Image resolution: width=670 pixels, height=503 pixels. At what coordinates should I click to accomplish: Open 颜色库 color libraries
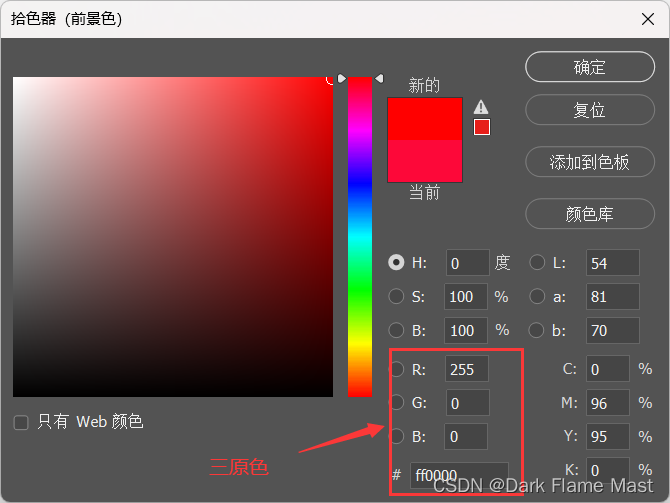(590, 214)
